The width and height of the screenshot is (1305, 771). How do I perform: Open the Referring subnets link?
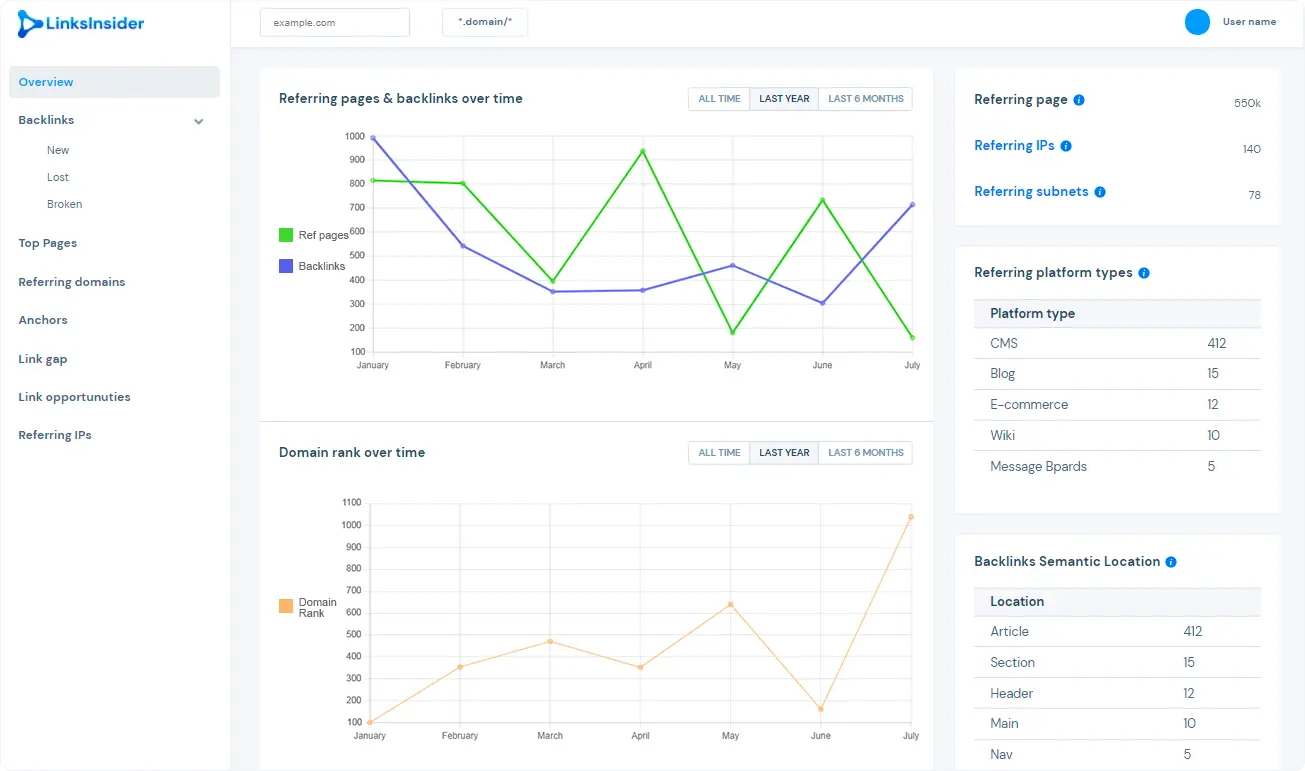tap(1031, 192)
